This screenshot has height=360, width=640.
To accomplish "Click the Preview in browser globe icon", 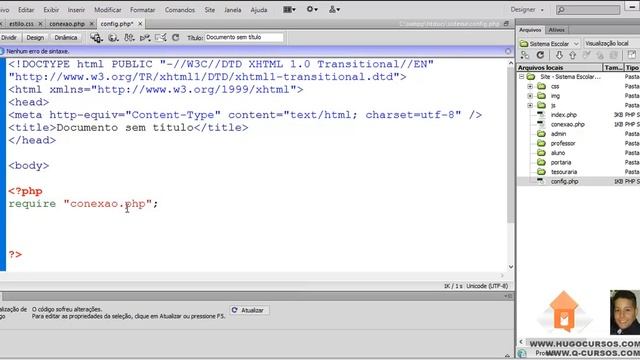I will (113, 38).
